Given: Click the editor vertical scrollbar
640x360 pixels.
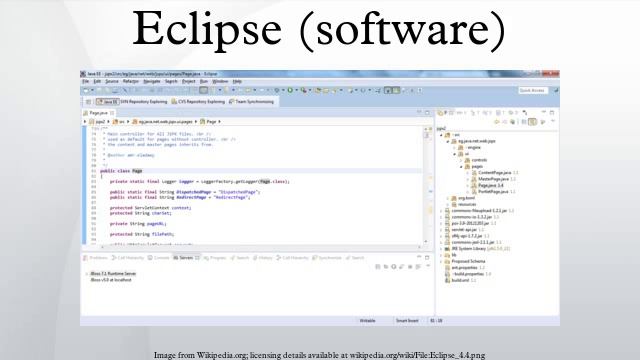Looking at the screenshot, I should point(426,186).
